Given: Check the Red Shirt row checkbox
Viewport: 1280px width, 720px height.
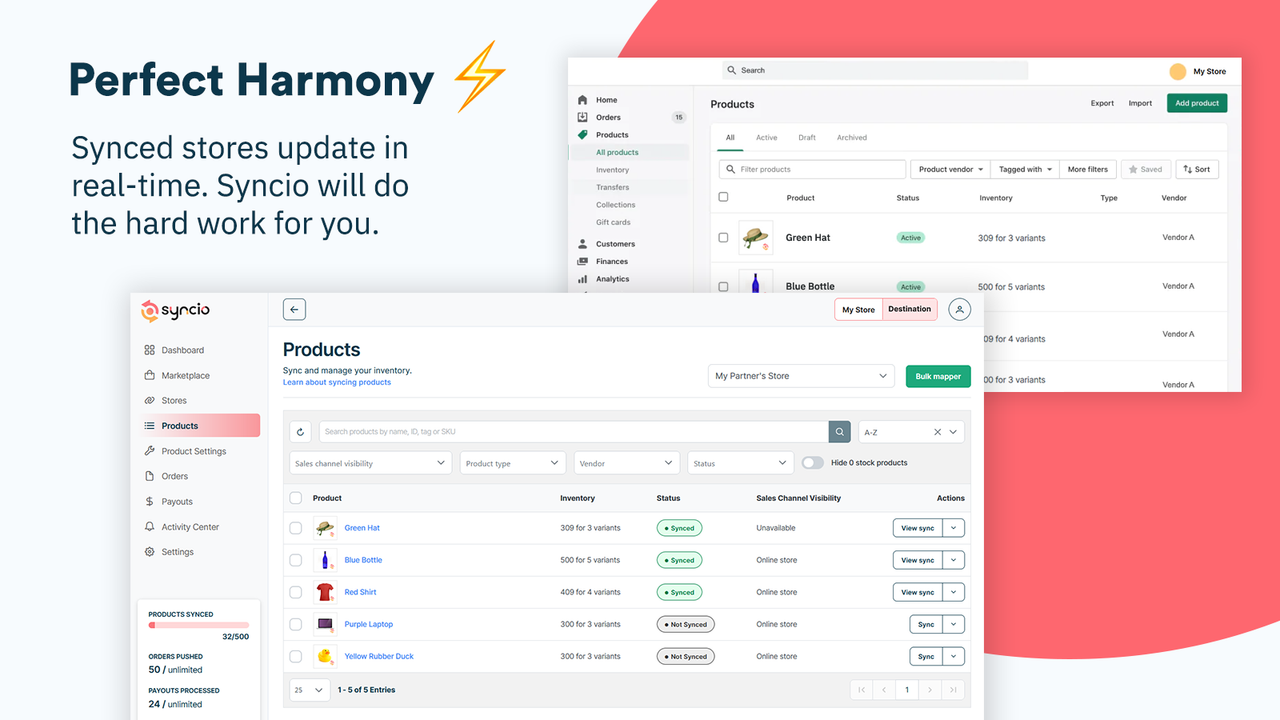Looking at the screenshot, I should click(296, 592).
